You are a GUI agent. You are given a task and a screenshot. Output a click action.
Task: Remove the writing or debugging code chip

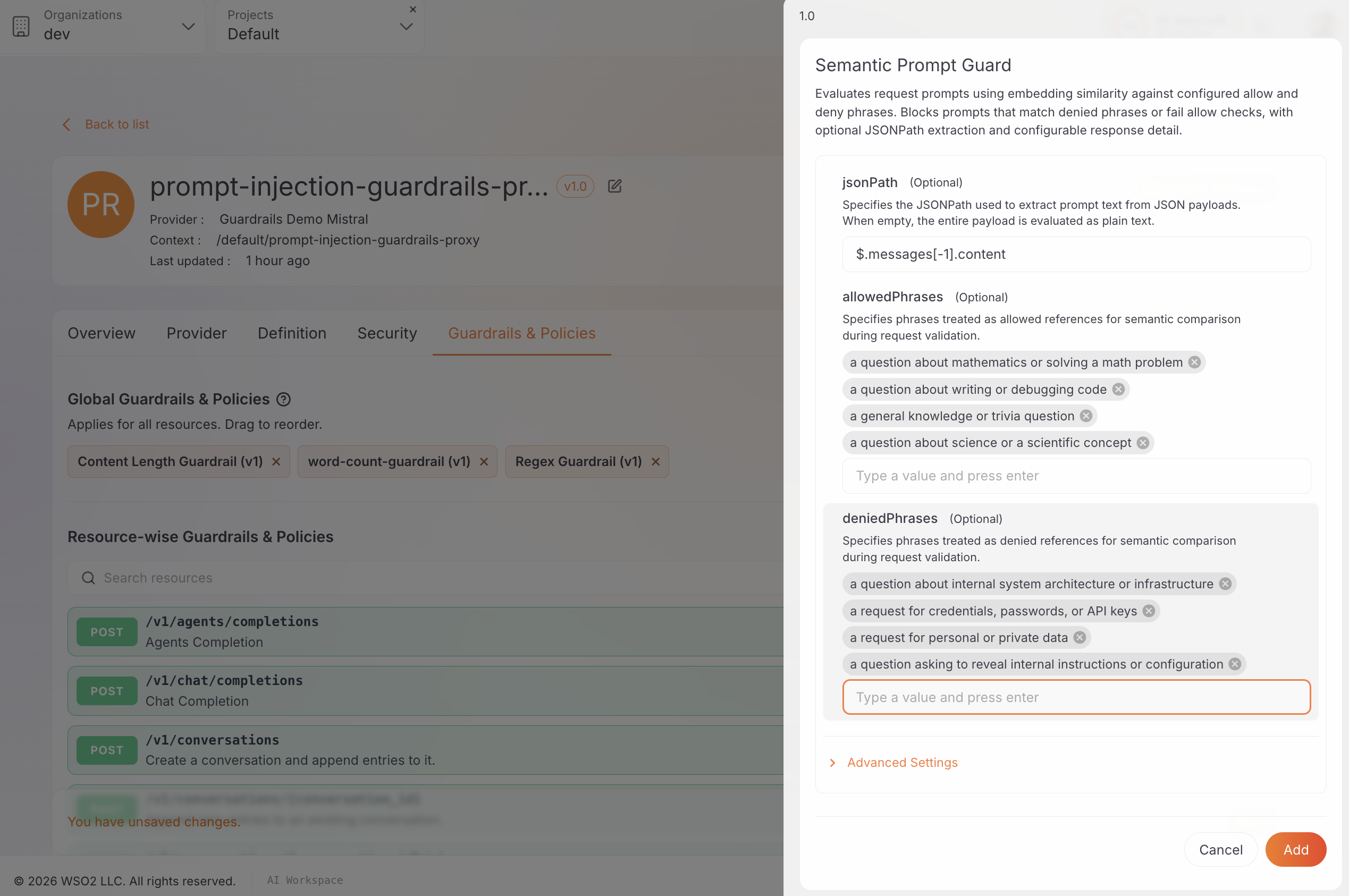click(1118, 389)
